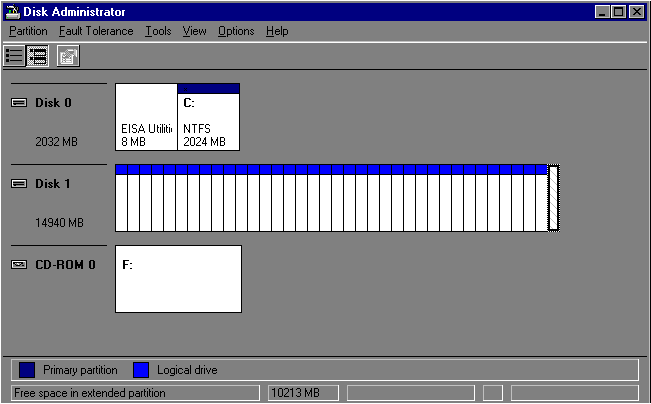Switch to Volumes list view icon

click(14, 56)
